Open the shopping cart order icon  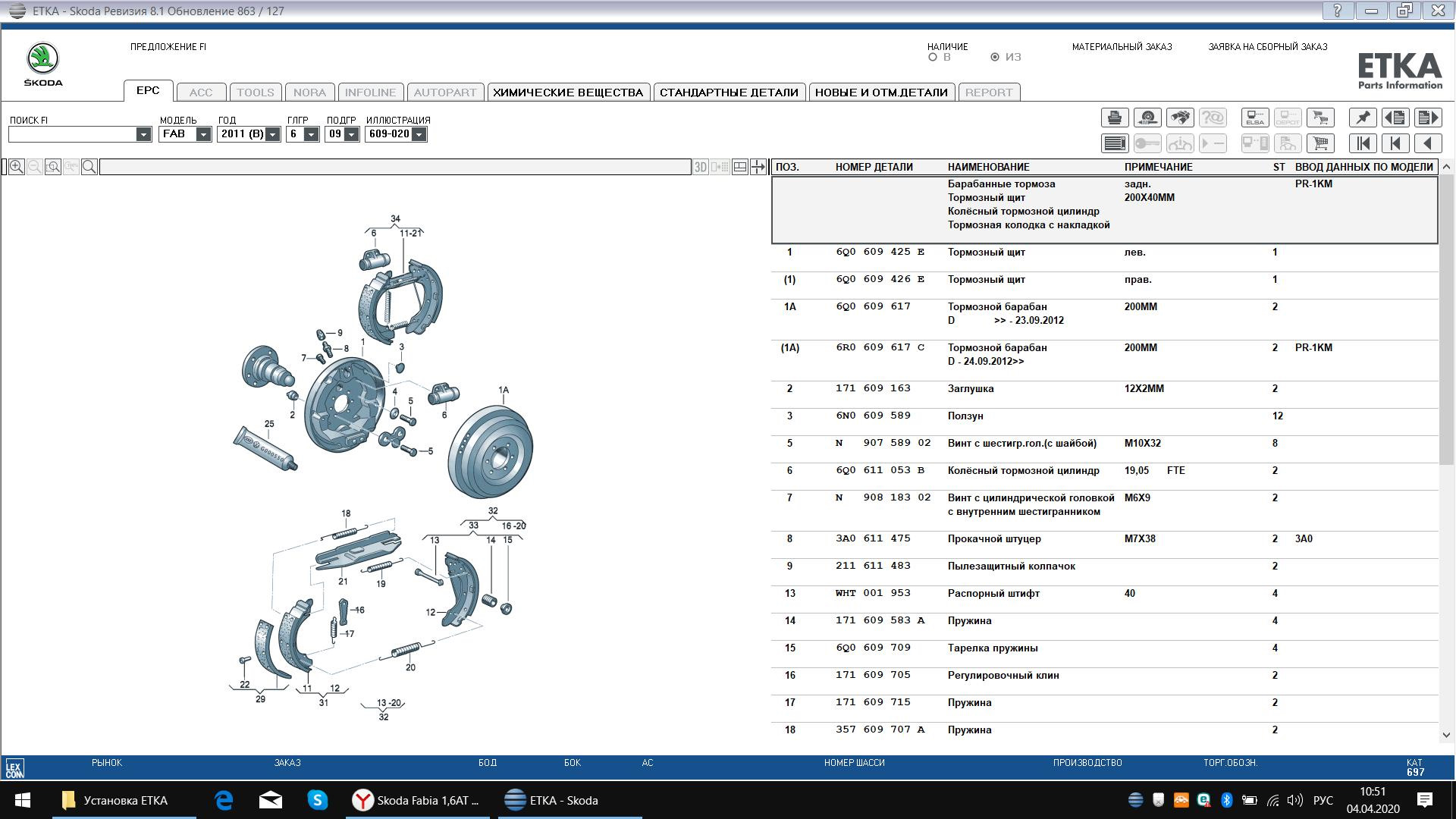click(x=1320, y=143)
